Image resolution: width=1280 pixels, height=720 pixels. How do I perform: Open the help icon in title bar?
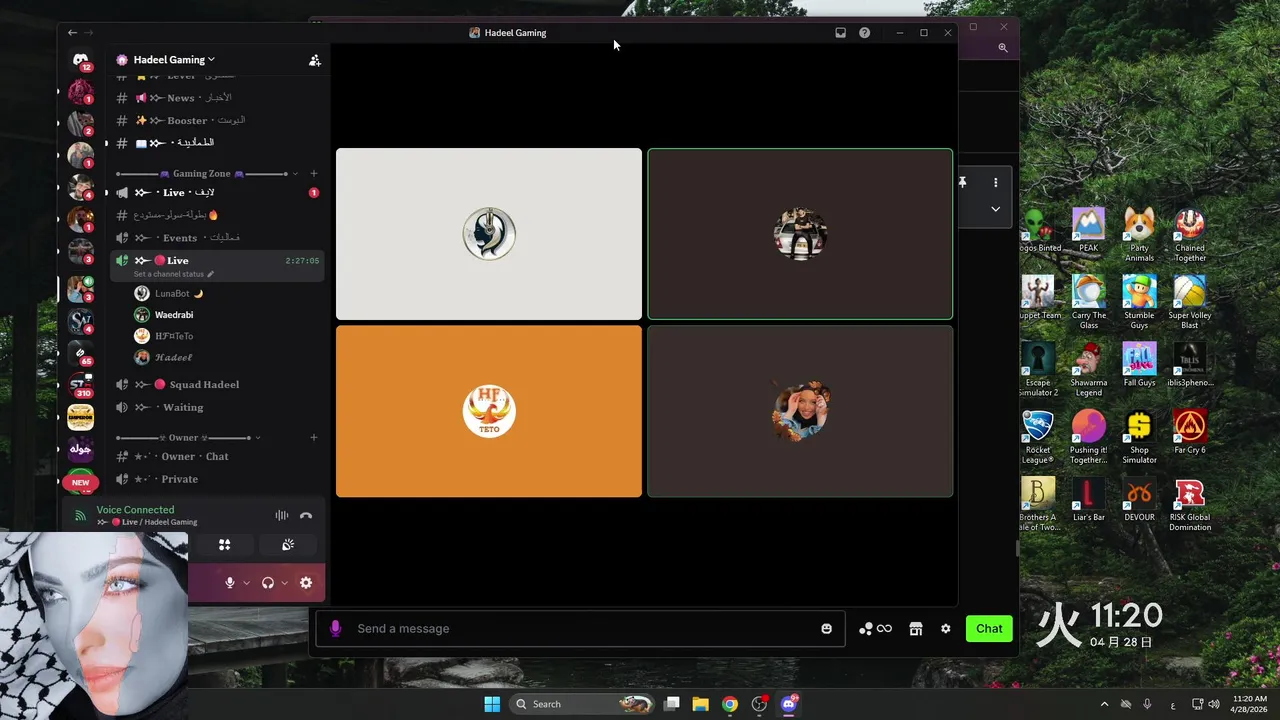click(864, 33)
